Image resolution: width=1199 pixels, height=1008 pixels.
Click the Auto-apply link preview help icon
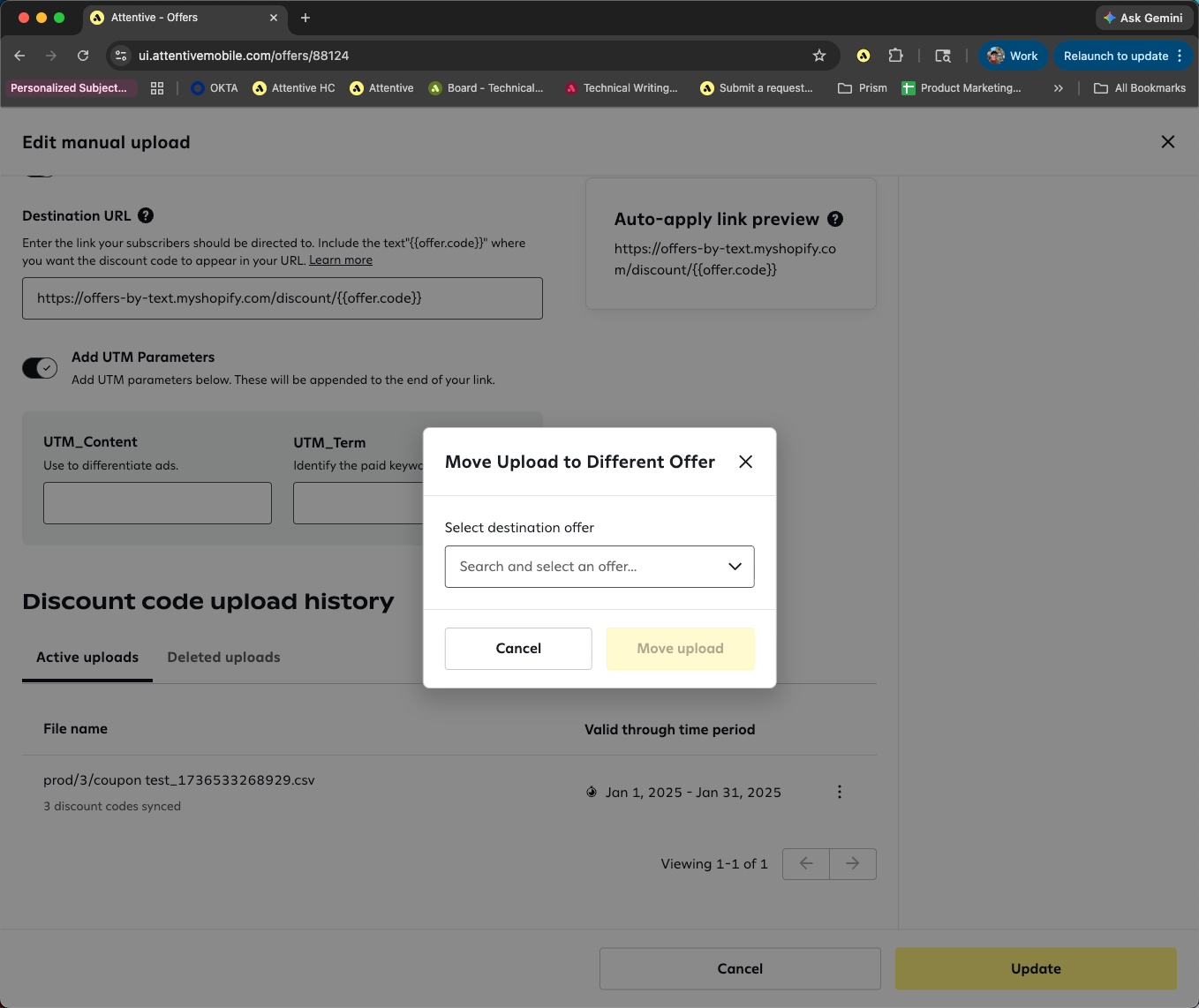tap(835, 219)
